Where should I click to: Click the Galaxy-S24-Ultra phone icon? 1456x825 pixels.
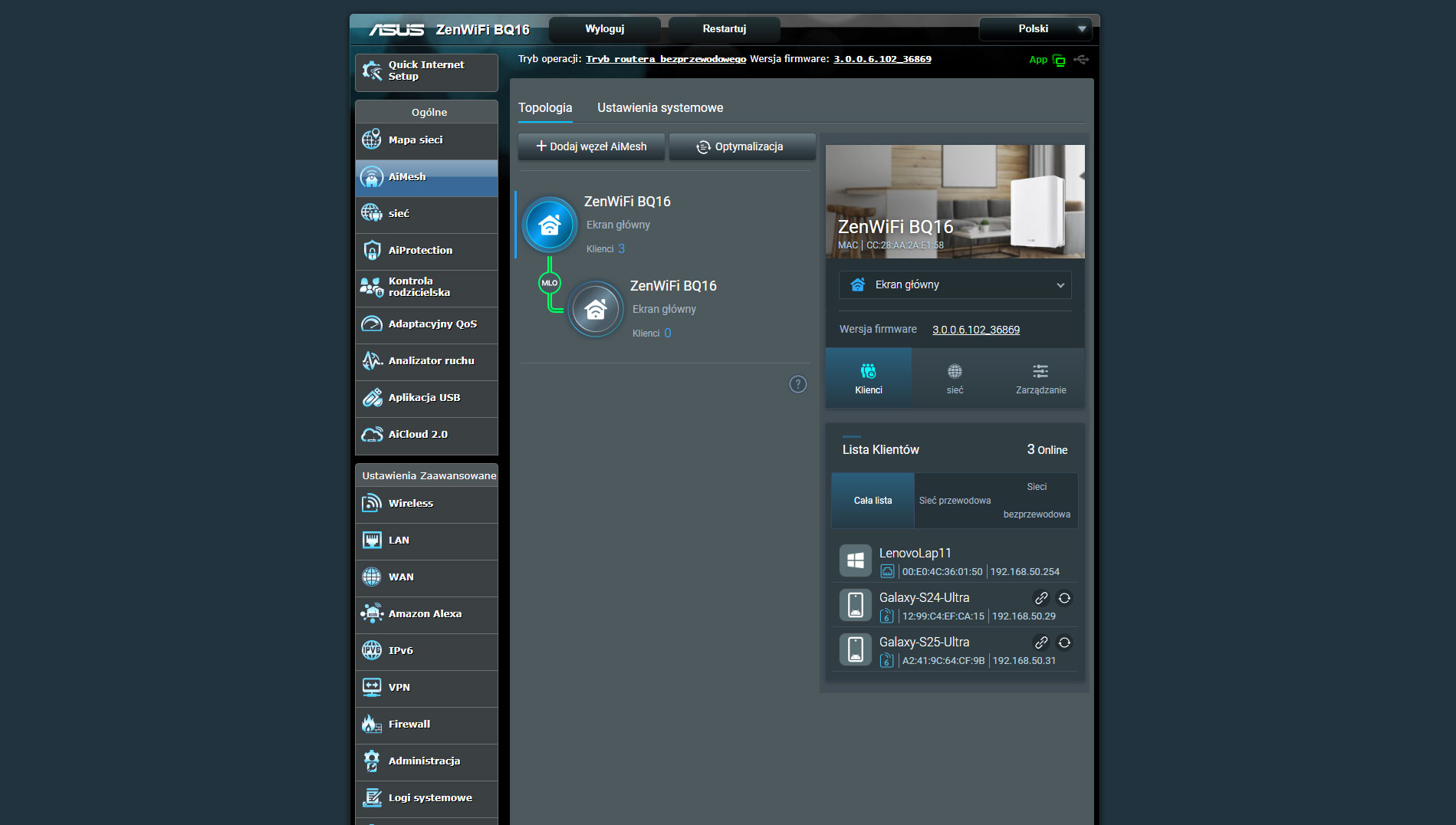click(x=856, y=605)
